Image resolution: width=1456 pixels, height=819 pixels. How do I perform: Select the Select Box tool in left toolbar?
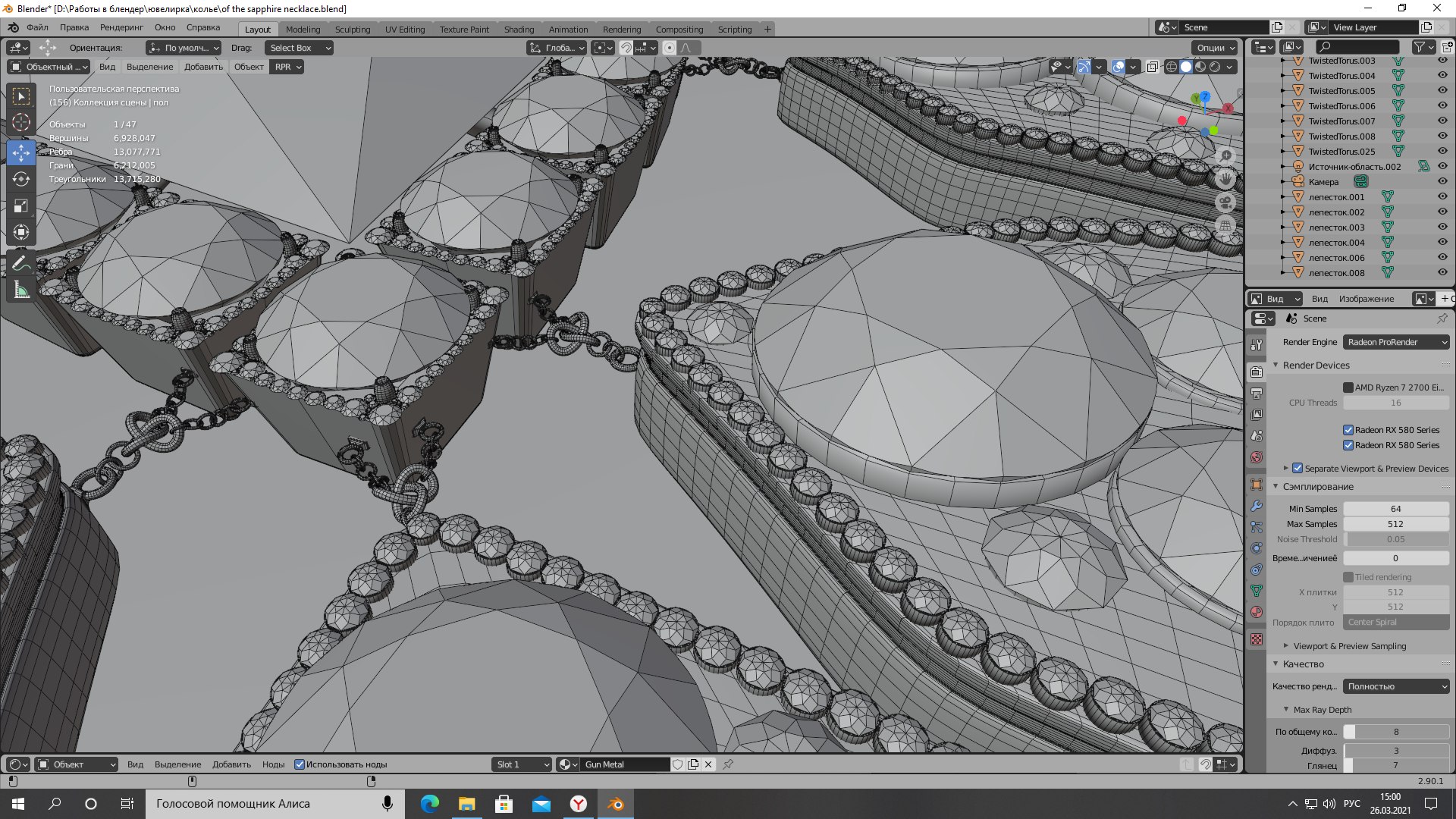(x=21, y=96)
